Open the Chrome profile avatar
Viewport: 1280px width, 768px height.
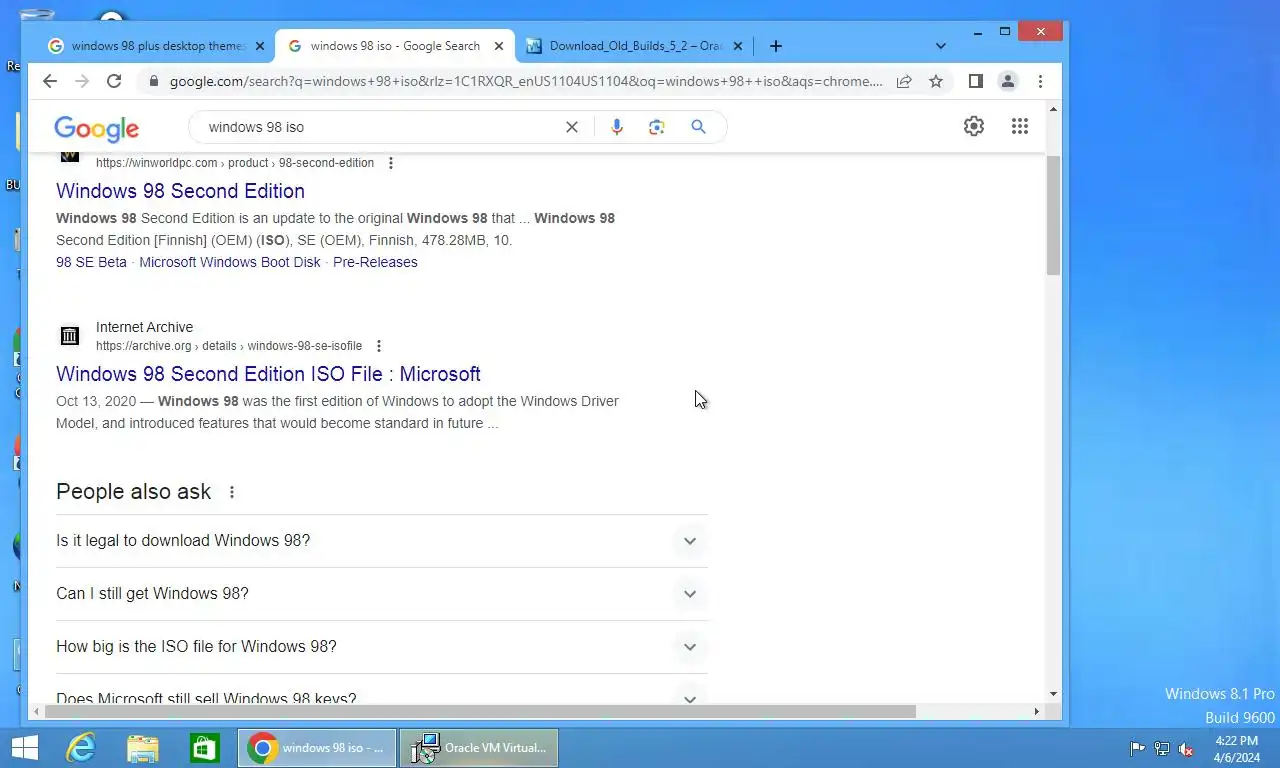(x=1008, y=82)
